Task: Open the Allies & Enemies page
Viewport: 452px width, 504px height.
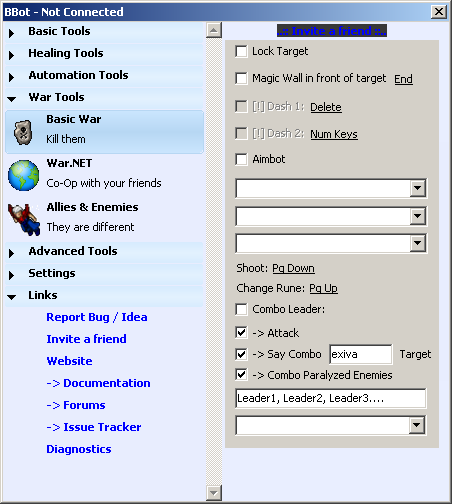Action: tap(104, 219)
